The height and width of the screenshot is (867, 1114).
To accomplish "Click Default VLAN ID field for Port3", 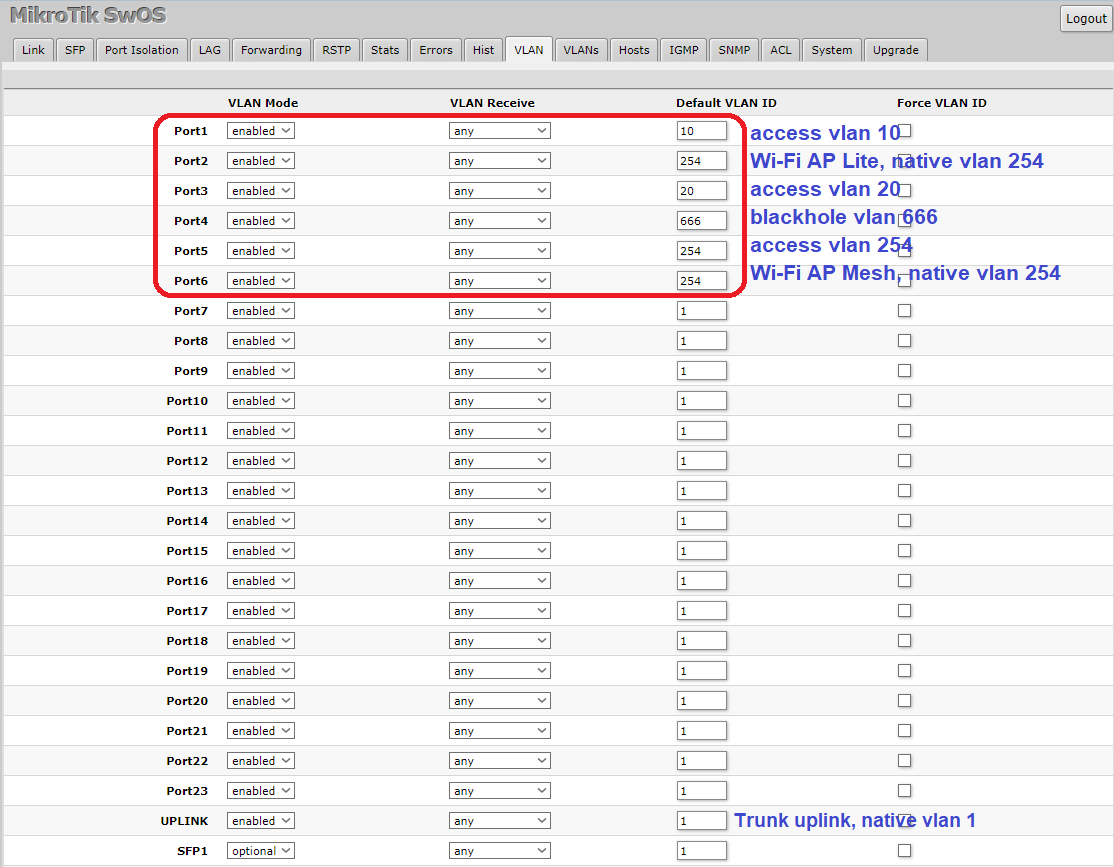I will click(x=702, y=190).
